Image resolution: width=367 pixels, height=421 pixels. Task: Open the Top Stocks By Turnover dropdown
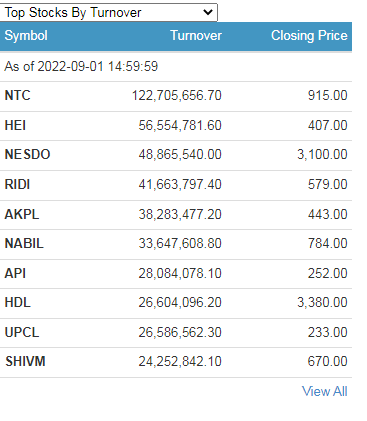coord(108,12)
